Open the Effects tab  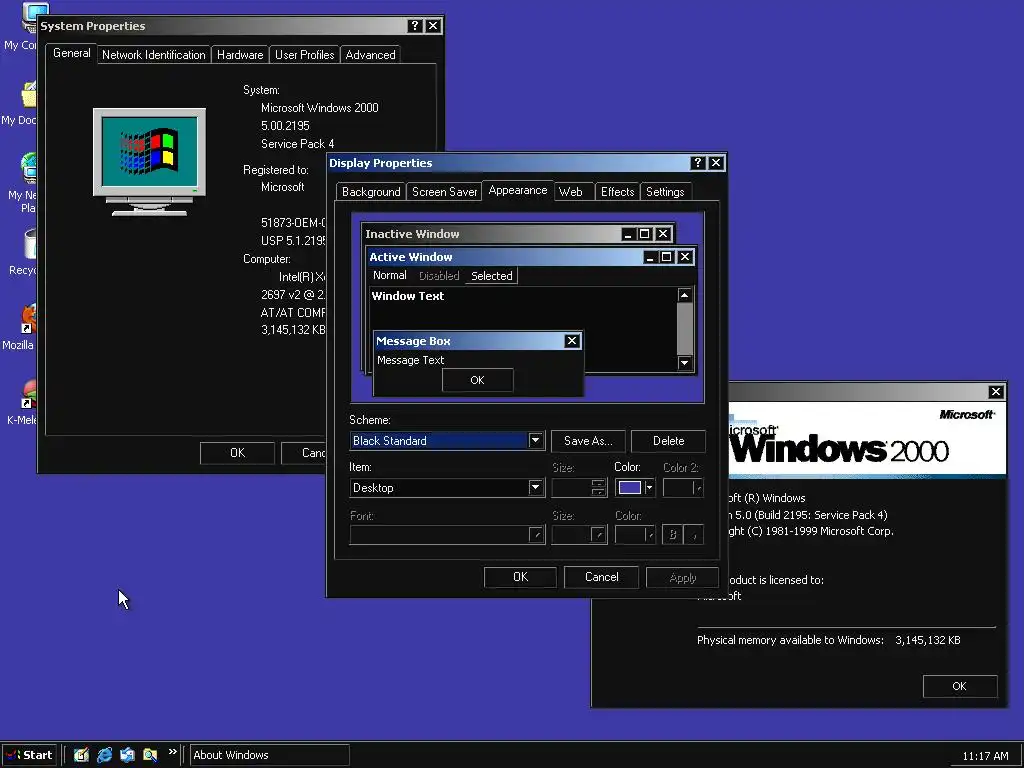pos(617,192)
